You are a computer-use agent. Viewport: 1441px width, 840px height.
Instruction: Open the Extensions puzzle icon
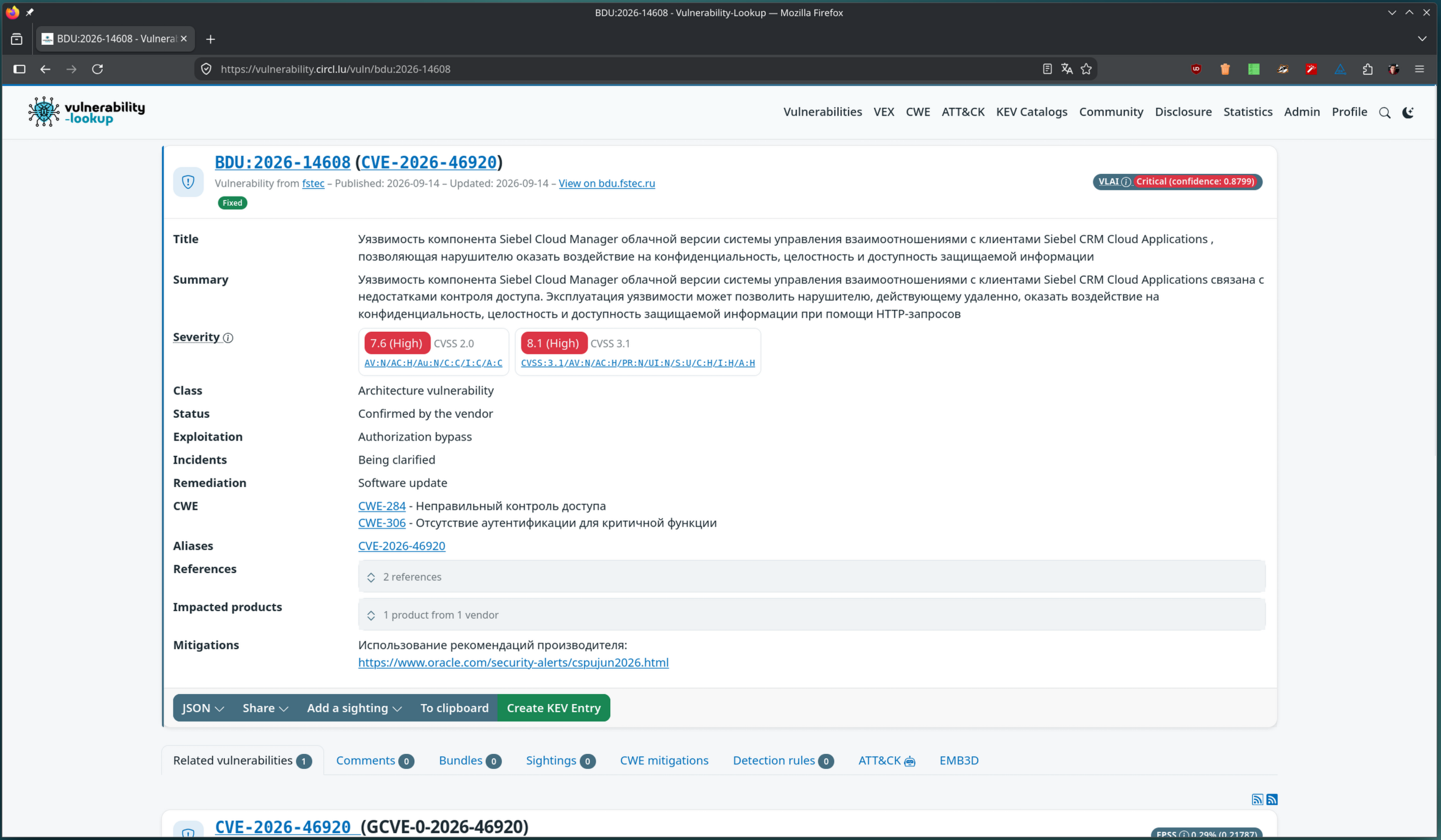tap(1367, 69)
